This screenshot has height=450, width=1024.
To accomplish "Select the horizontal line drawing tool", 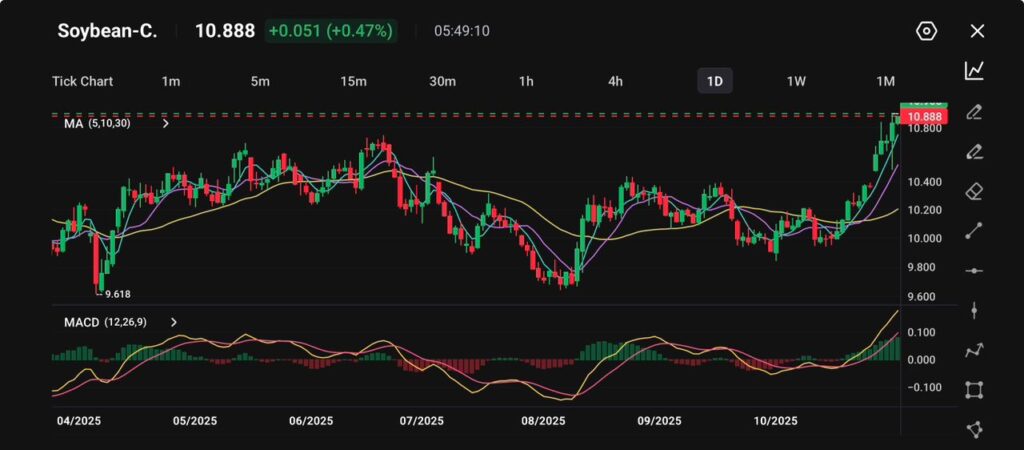I will point(974,271).
